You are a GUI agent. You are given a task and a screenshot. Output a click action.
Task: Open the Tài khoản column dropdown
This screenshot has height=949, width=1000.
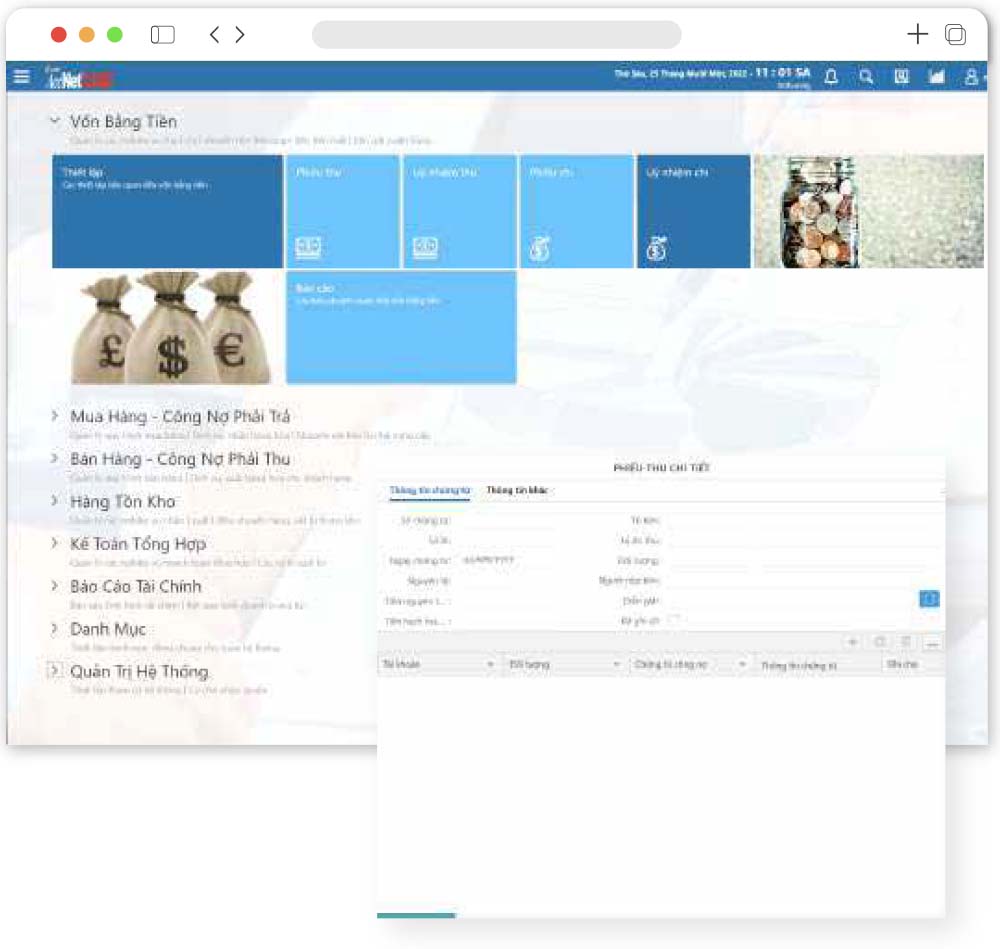(x=490, y=665)
